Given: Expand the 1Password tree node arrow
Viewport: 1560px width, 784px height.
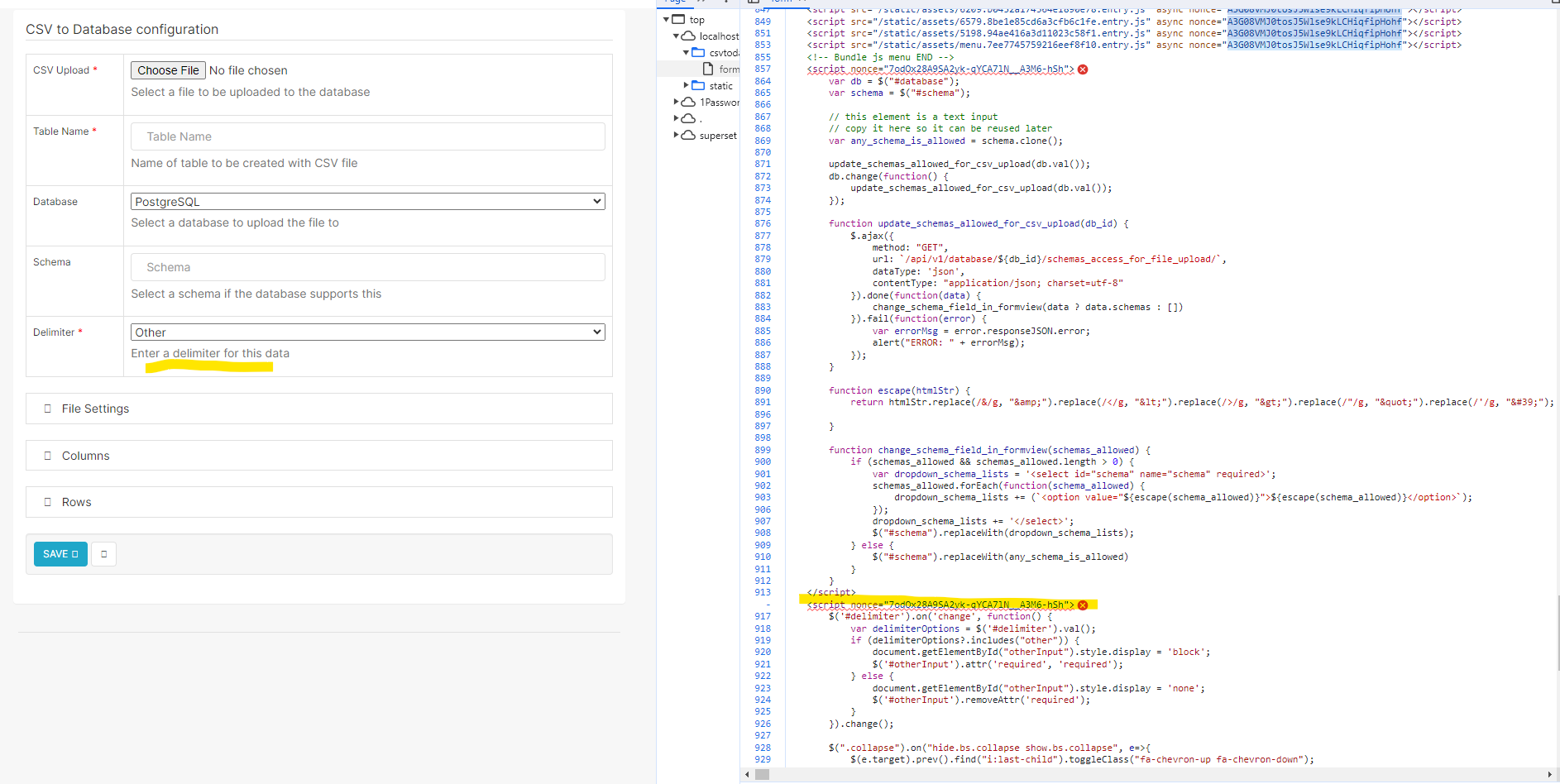Looking at the screenshot, I should [x=676, y=103].
